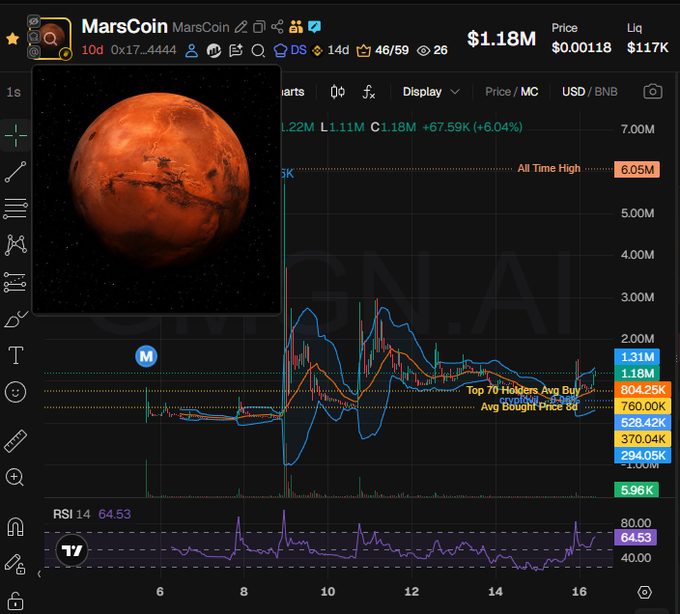Take a chart snapshot with camera icon
Image resolution: width=680 pixels, height=614 pixels.
point(653,91)
